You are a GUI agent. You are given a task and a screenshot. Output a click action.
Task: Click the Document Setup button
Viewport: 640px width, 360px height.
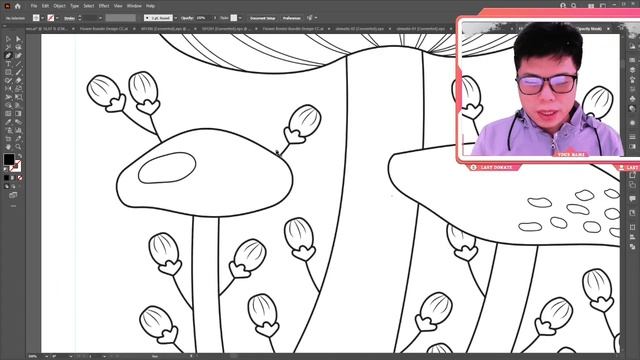262,18
